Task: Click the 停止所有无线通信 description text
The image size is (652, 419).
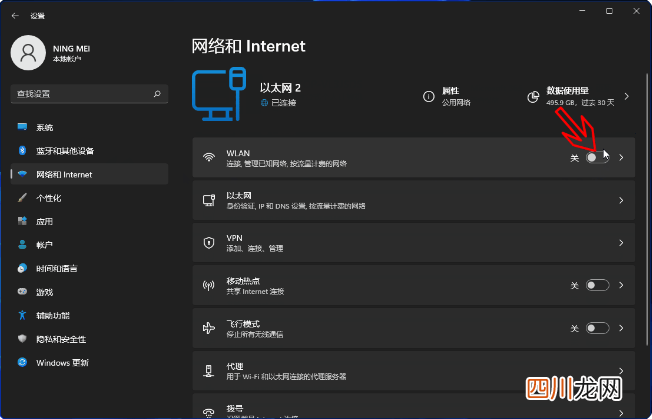Action: pyautogui.click(x=255, y=334)
